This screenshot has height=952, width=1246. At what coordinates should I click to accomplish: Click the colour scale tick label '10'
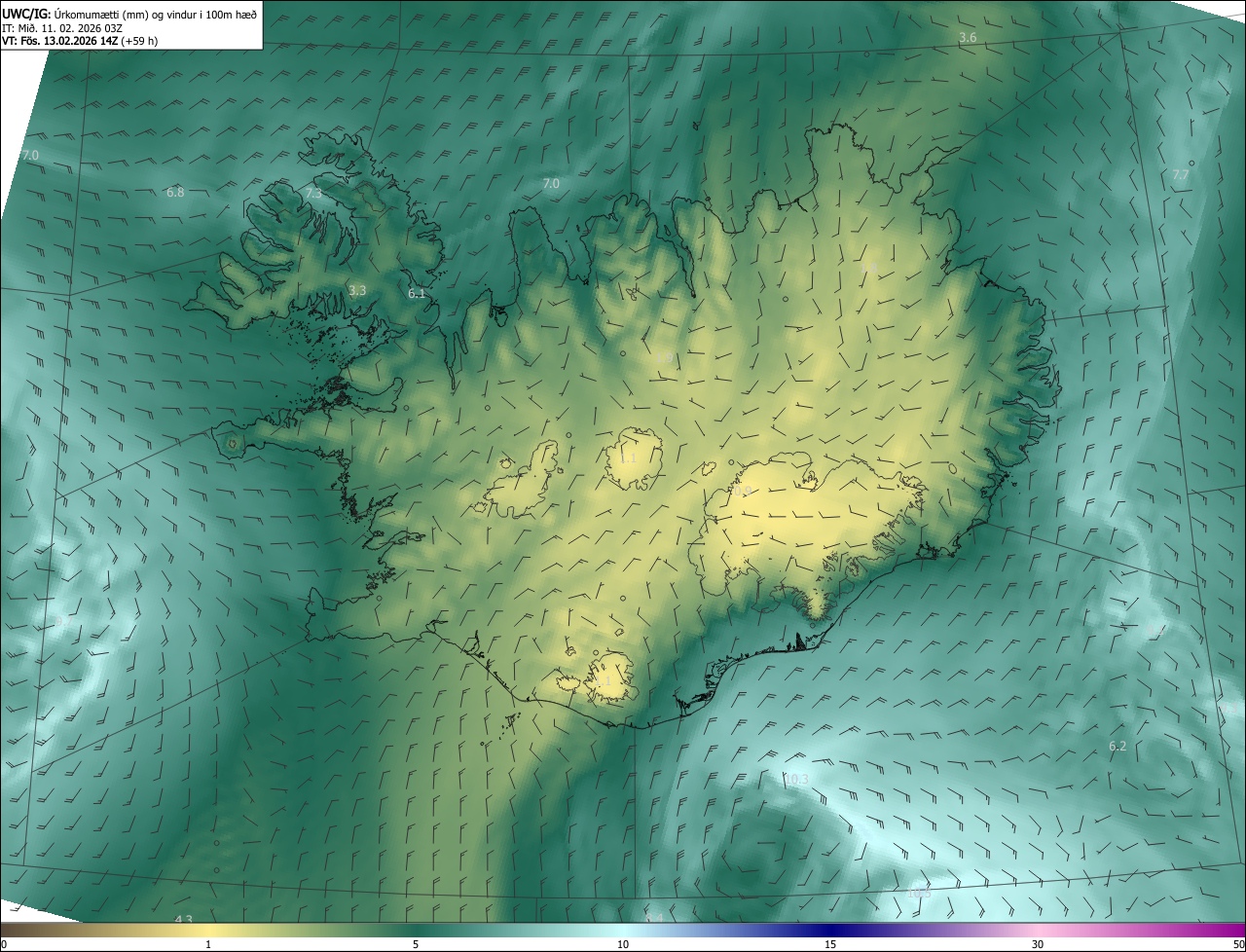click(623, 944)
